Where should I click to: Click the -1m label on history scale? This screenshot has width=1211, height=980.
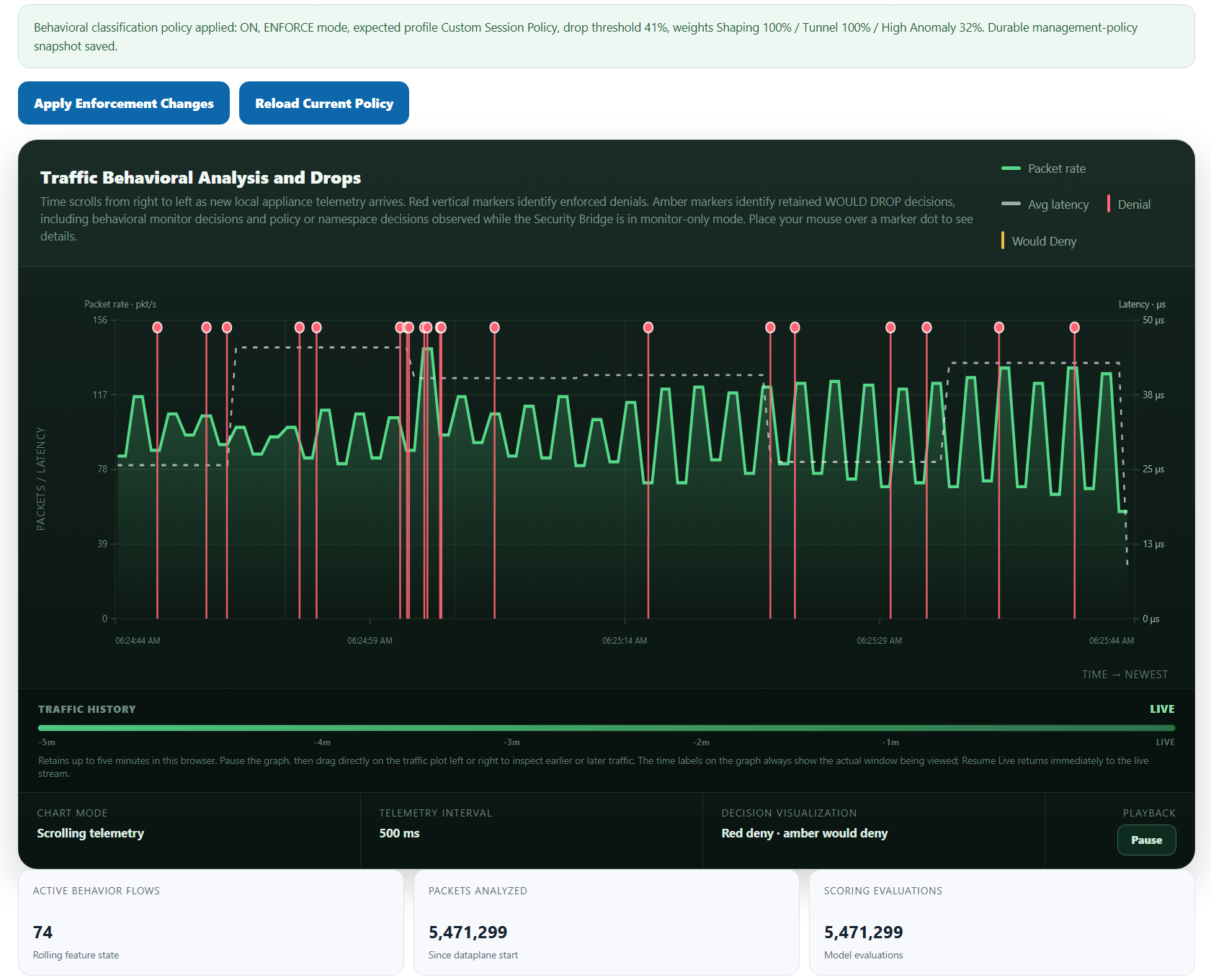[x=890, y=742]
